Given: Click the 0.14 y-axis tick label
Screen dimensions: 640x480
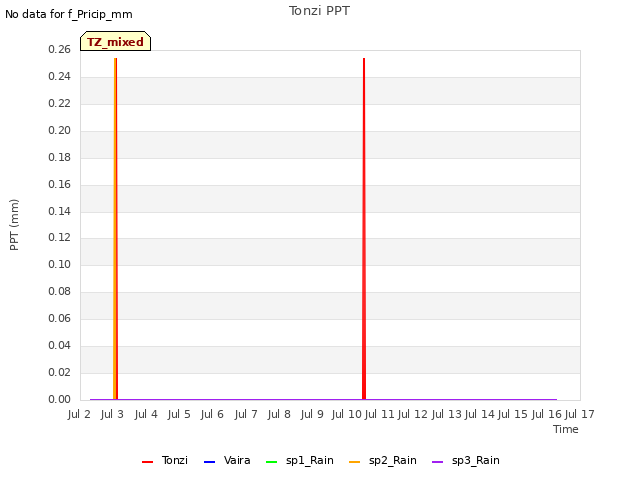Looking at the screenshot, I should [59, 211].
